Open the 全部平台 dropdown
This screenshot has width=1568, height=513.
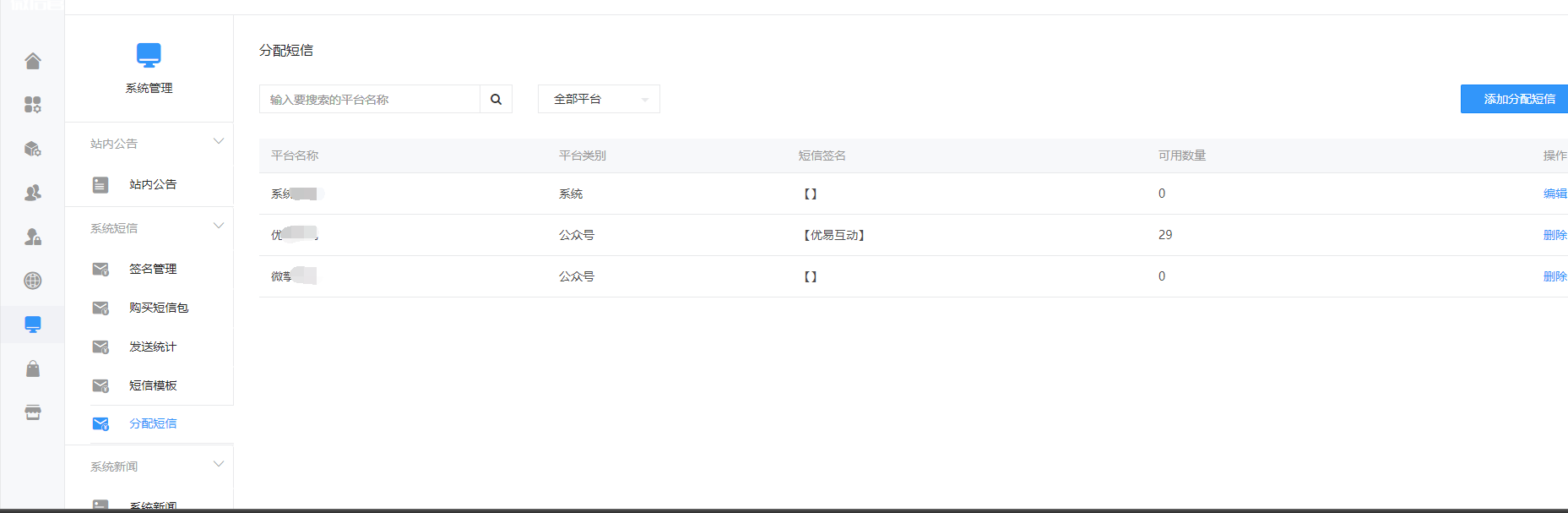click(599, 99)
